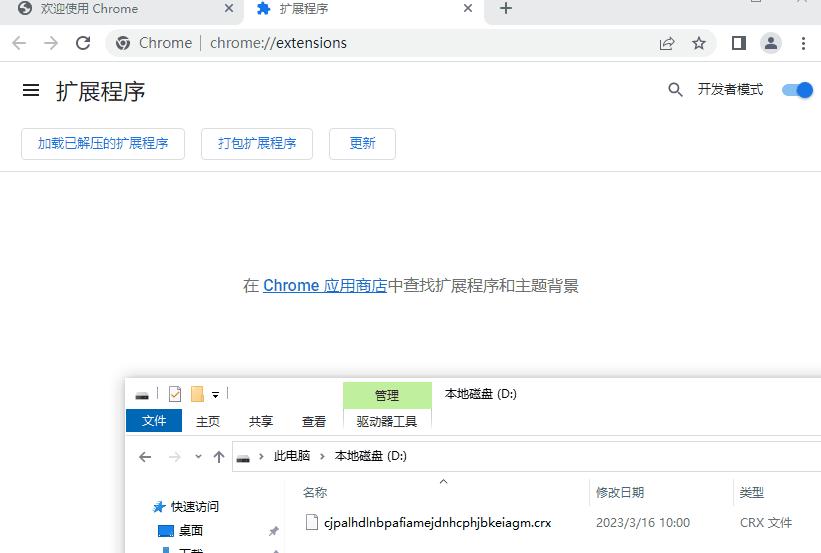This screenshot has height=553, width=821.
Task: Open the Chrome side panel icon
Action: 739,43
